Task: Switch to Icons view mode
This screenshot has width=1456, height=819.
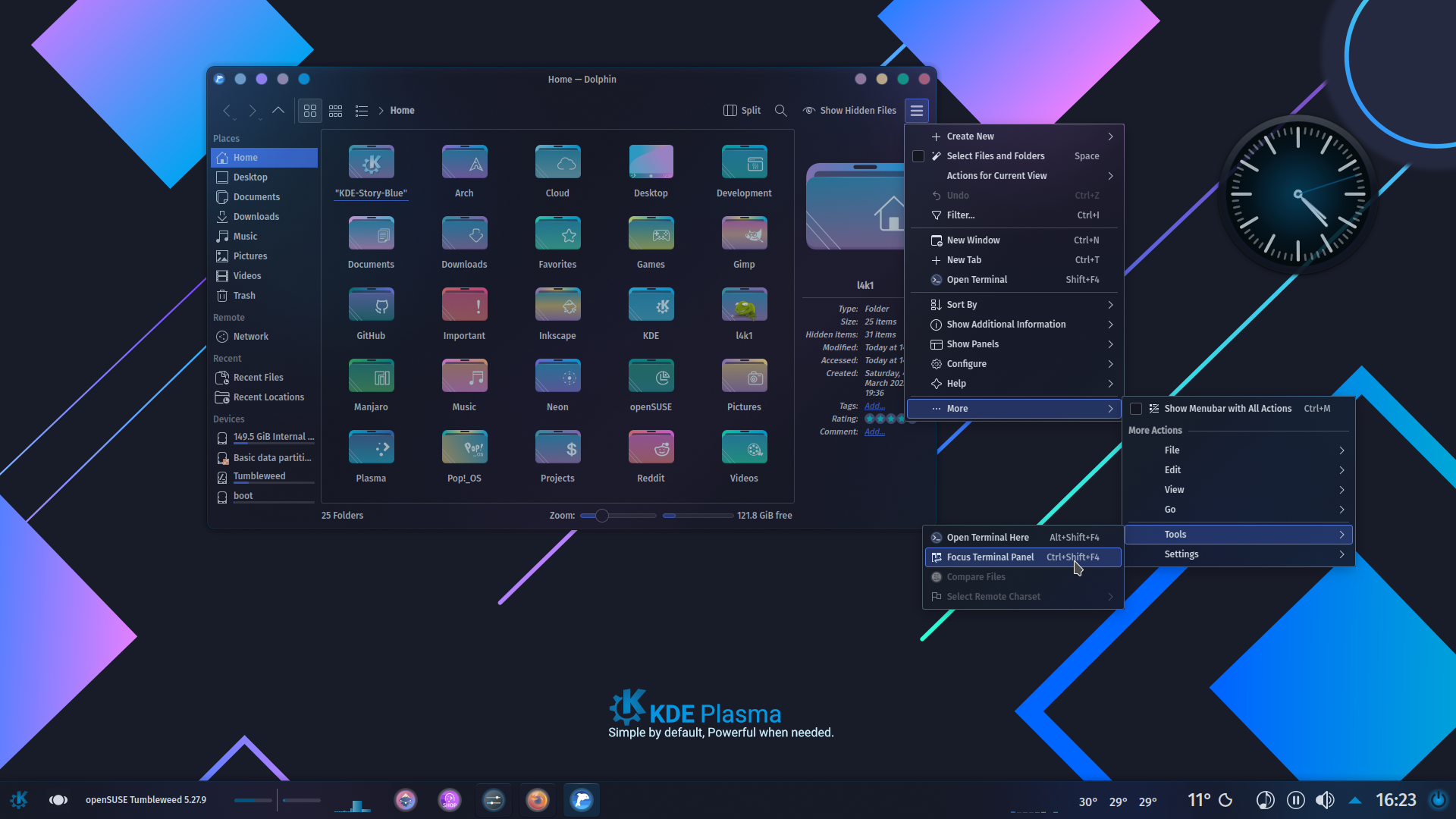Action: coord(310,111)
